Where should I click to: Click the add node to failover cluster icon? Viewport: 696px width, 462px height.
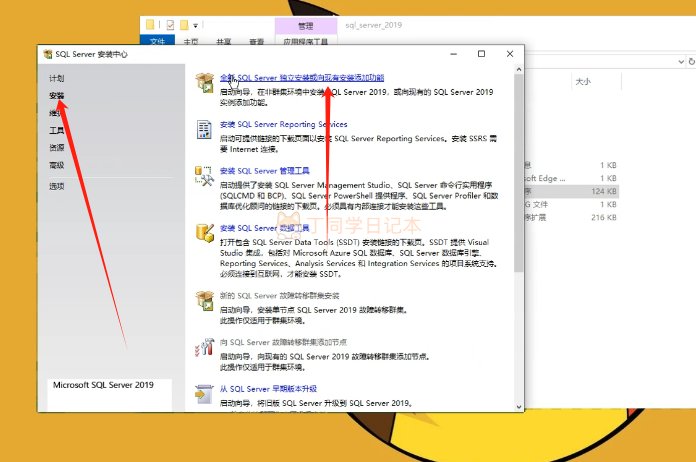(x=204, y=348)
